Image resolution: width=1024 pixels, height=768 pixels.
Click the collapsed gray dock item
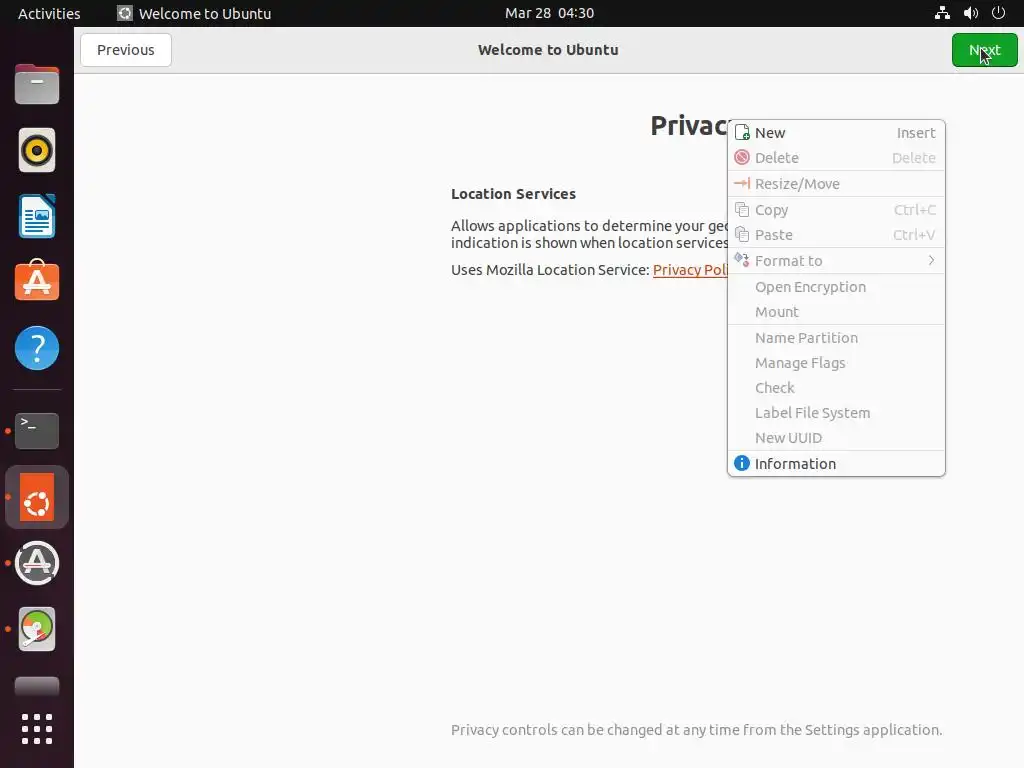[37, 686]
